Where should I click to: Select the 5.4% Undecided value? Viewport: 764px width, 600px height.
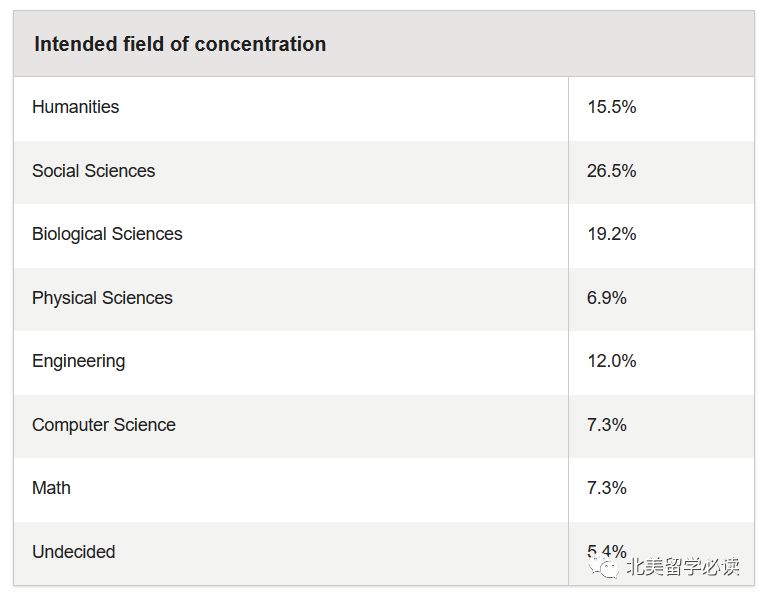point(607,551)
